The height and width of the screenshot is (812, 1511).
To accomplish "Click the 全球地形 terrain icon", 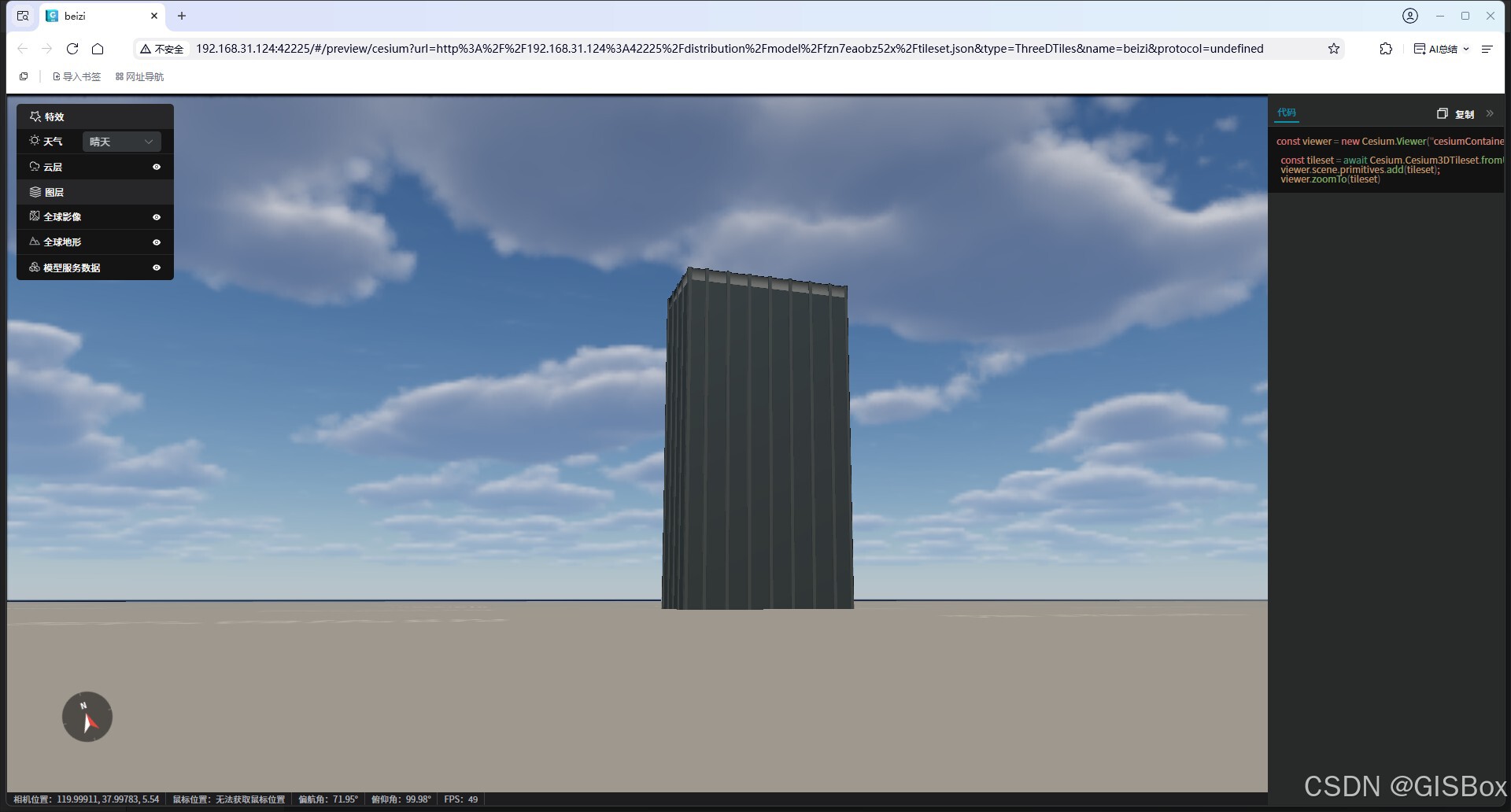I will point(35,242).
